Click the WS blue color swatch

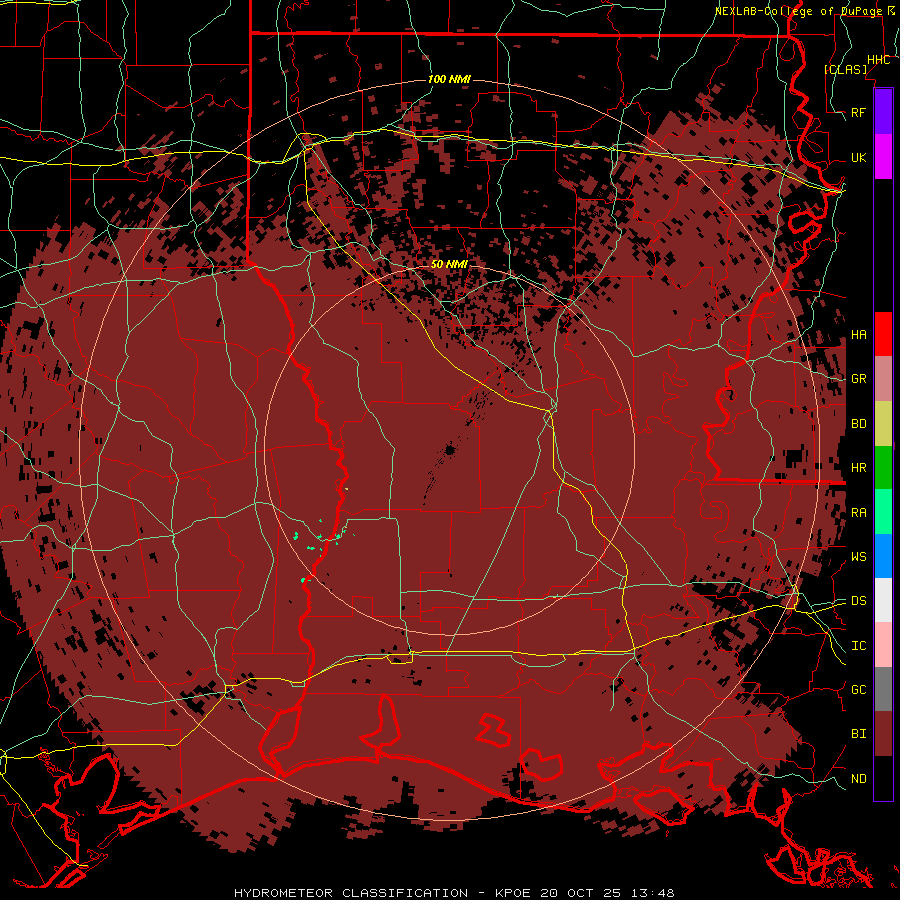click(883, 556)
